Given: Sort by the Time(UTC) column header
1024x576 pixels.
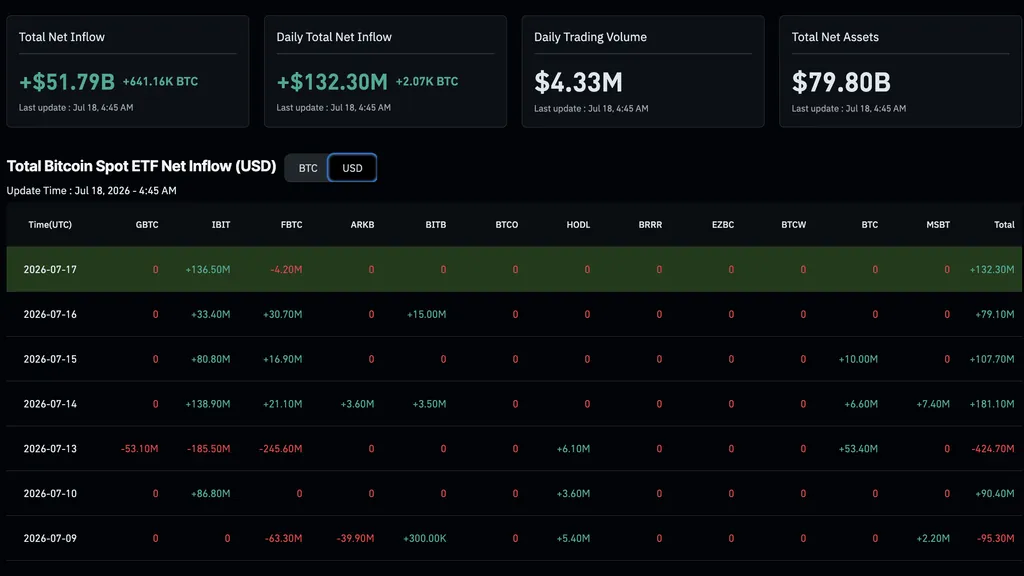Looking at the screenshot, I should click(50, 225).
